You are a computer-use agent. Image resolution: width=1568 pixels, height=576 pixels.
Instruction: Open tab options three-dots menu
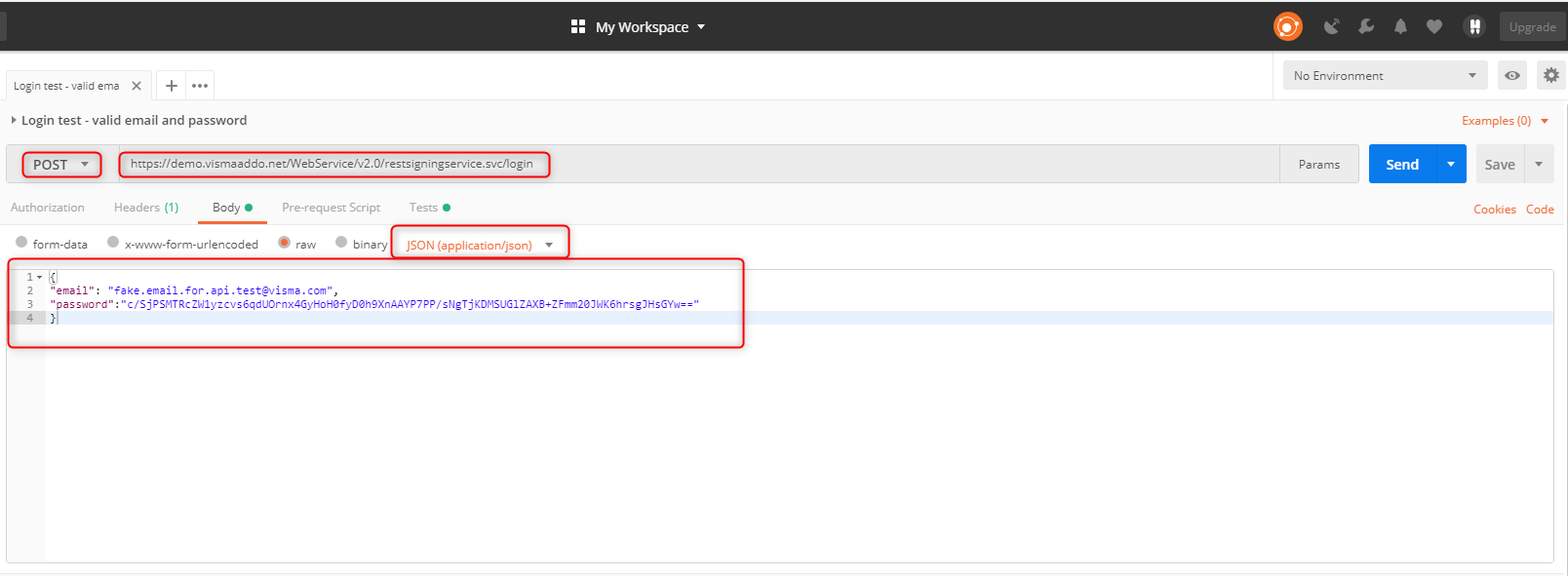point(200,86)
